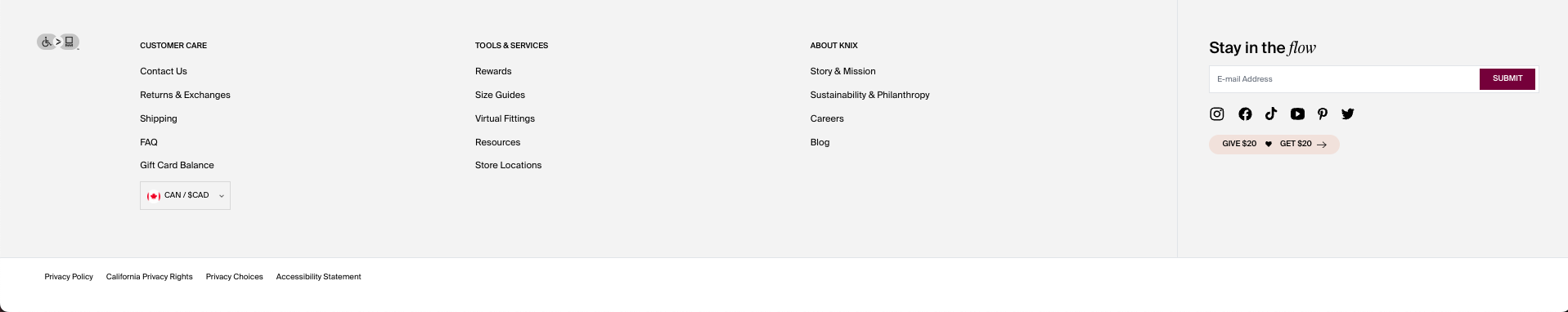The image size is (1568, 312).
Task: Open the Twitter bird icon
Action: (1348, 114)
